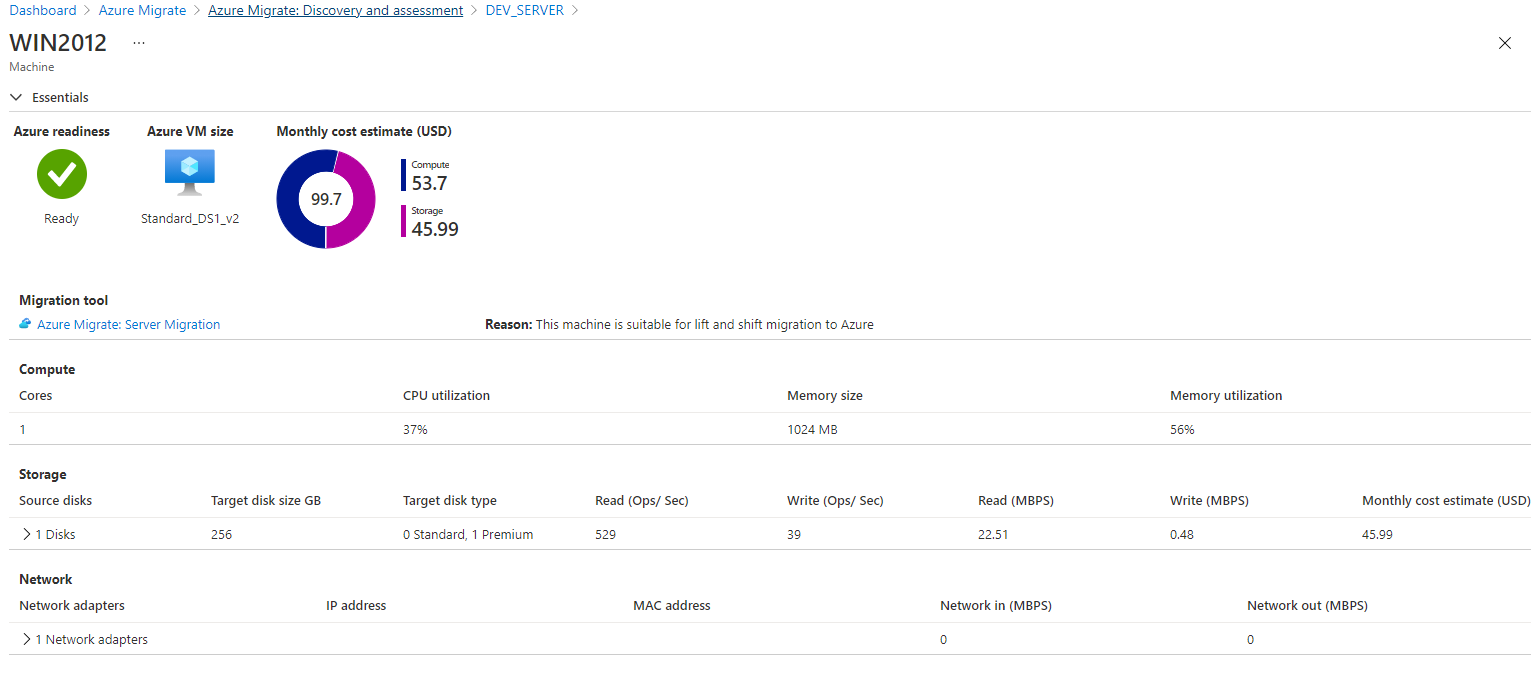Click the Storage legend color bar

(x=404, y=221)
